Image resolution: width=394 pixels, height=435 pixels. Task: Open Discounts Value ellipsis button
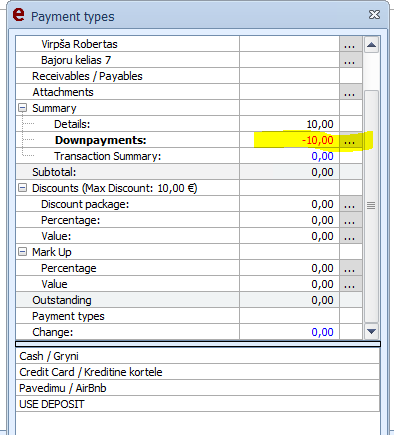coord(351,236)
